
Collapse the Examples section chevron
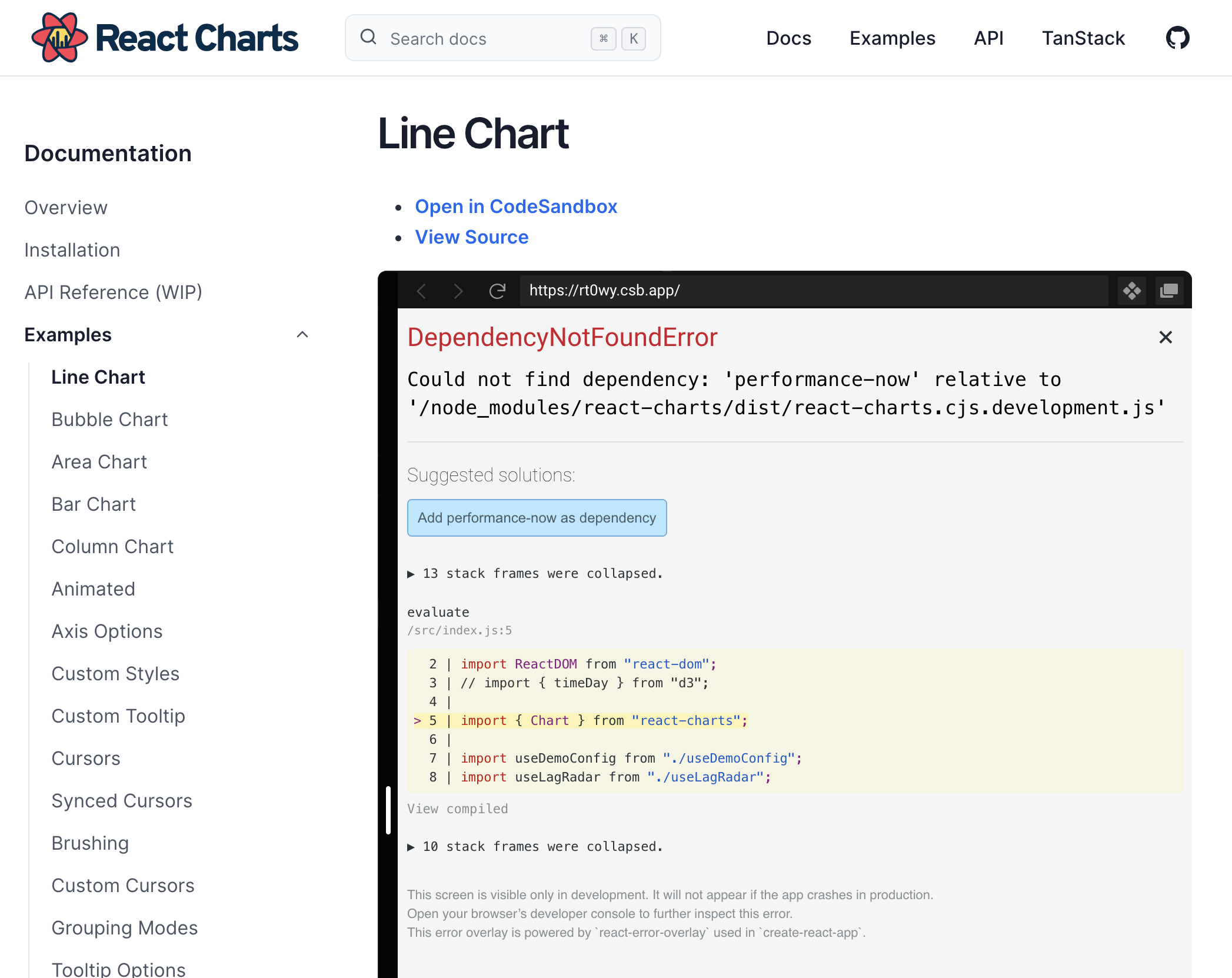pos(302,334)
